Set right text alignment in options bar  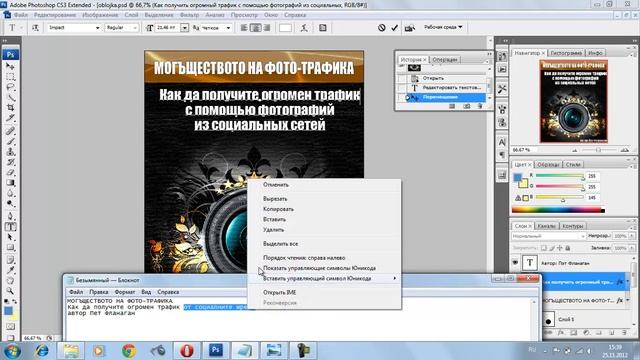(267, 28)
